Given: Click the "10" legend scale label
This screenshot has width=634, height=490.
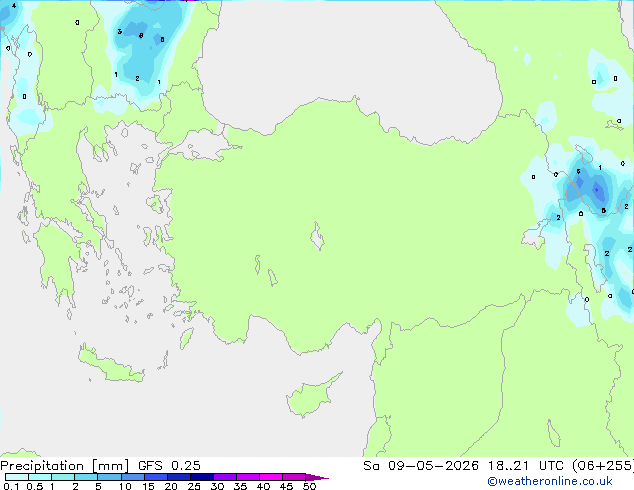Looking at the screenshot, I should coord(125,486).
